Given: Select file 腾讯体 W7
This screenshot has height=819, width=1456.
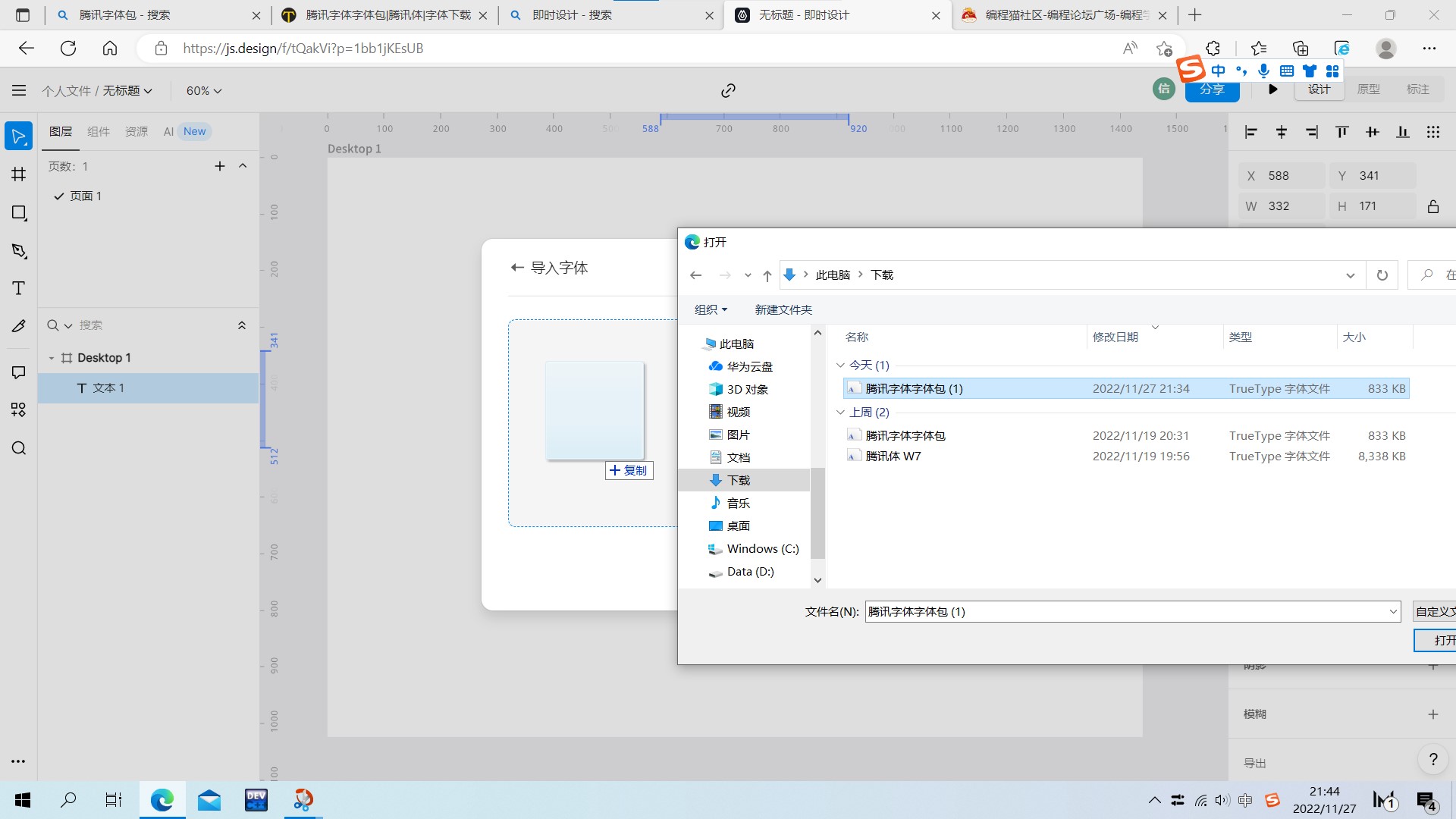Looking at the screenshot, I should point(1126,457).
